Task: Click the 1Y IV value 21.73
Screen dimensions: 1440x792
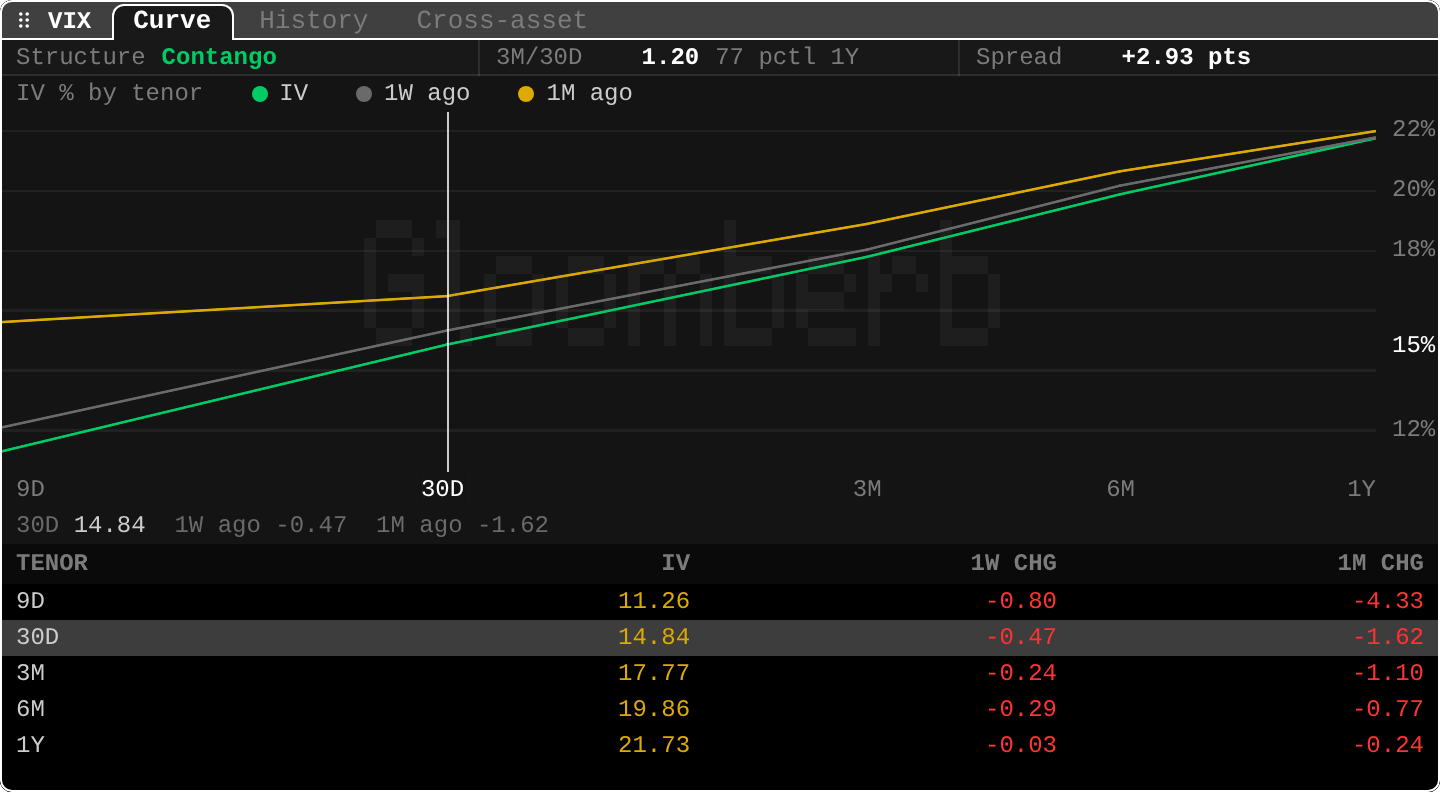Action: [654, 746]
